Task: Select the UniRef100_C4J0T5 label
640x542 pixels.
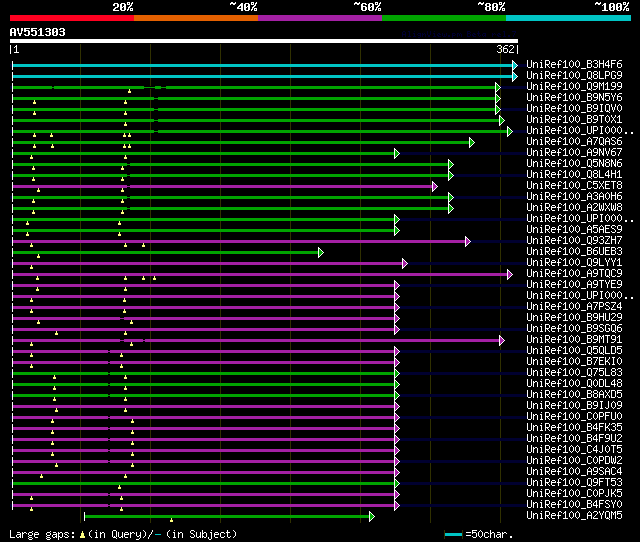Action: tap(574, 450)
